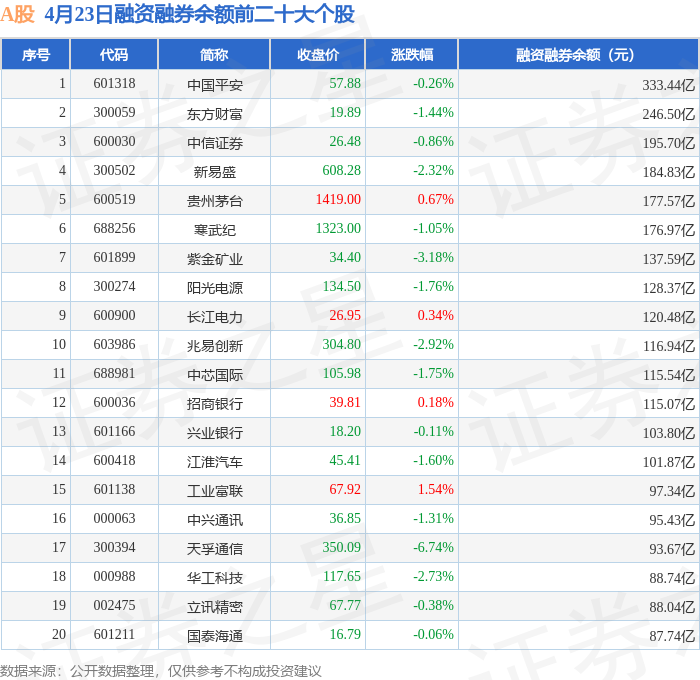Click stock name 中信证券
700x680 pixels.
215,143
